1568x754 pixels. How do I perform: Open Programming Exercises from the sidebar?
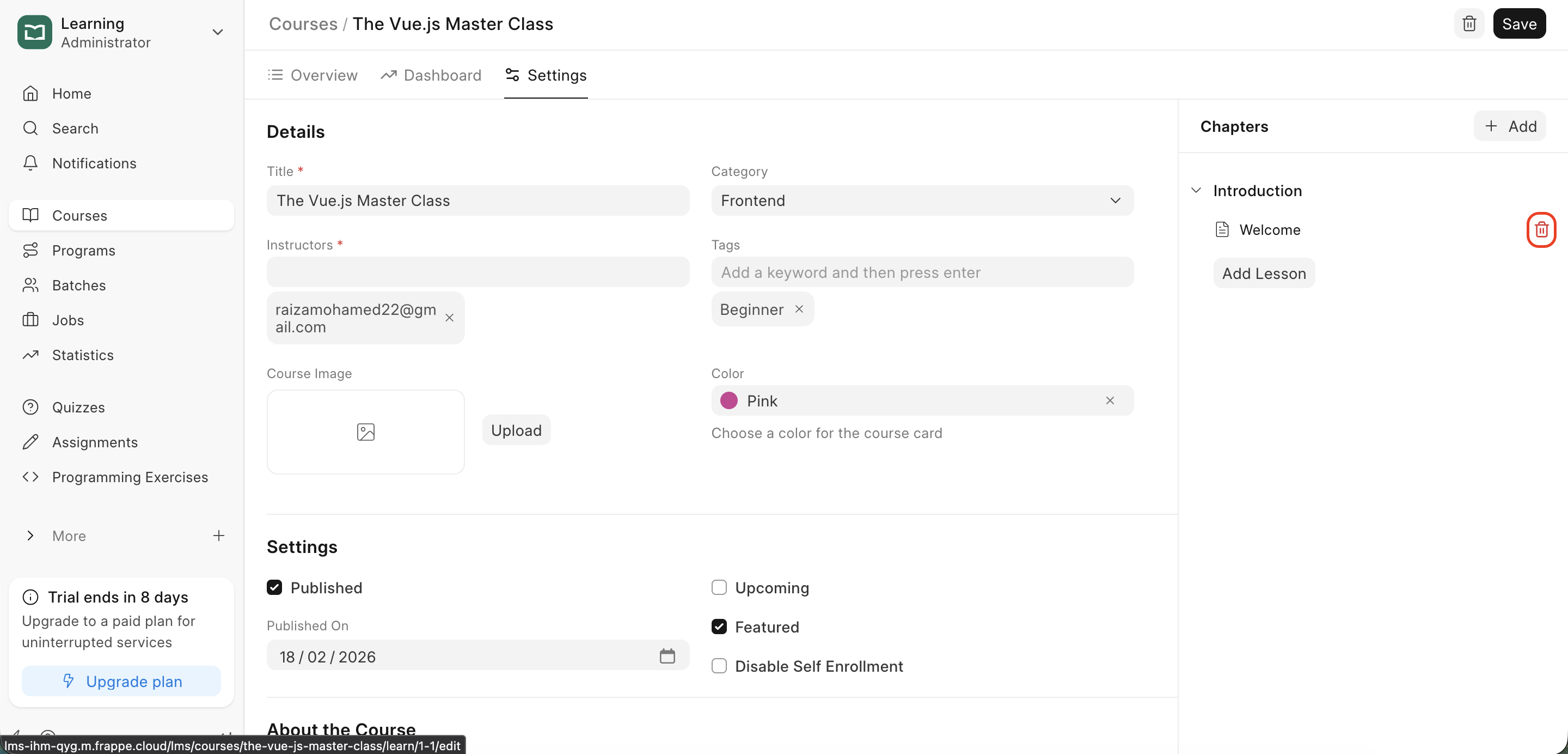pyautogui.click(x=130, y=477)
